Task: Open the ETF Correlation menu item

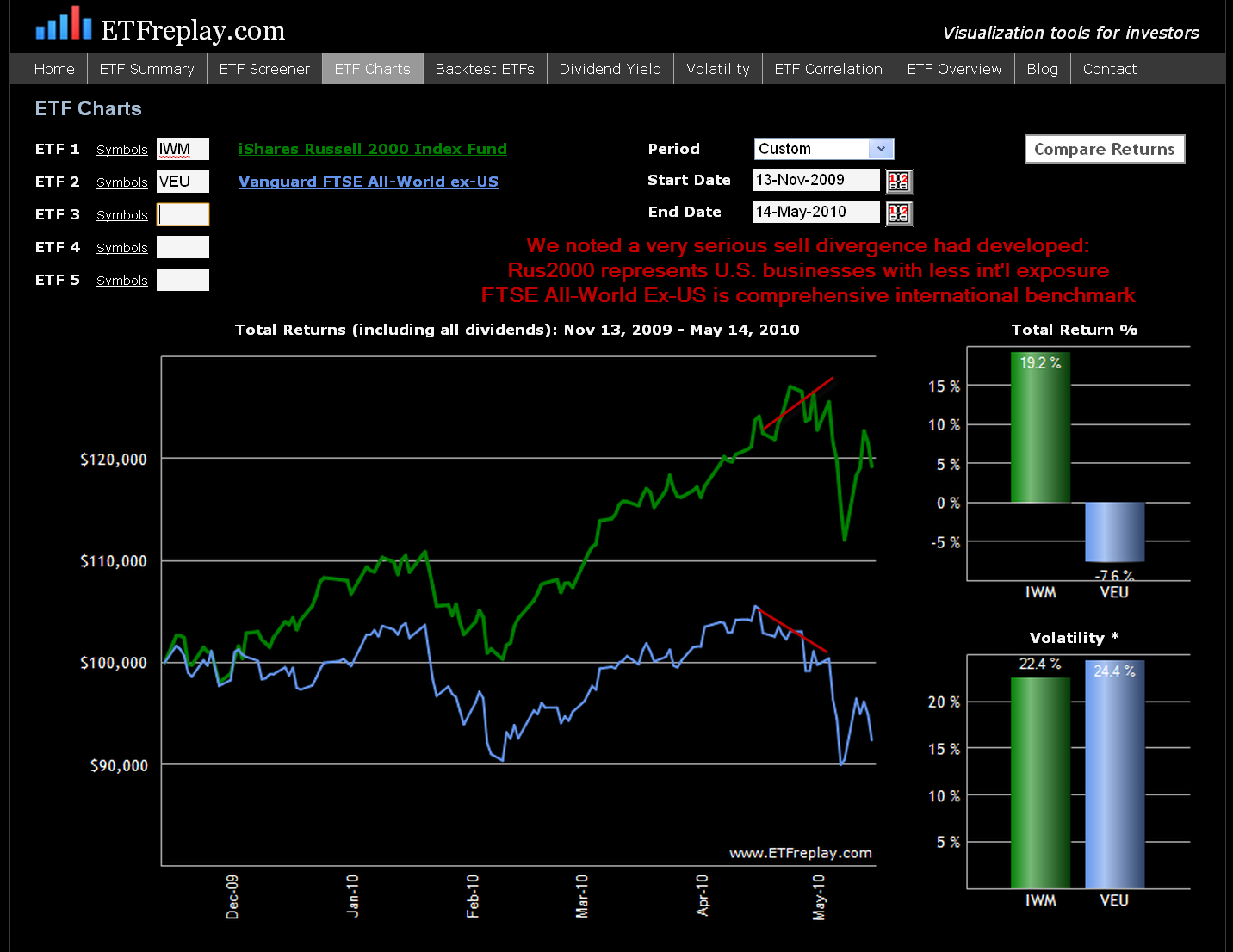Action: (x=828, y=69)
